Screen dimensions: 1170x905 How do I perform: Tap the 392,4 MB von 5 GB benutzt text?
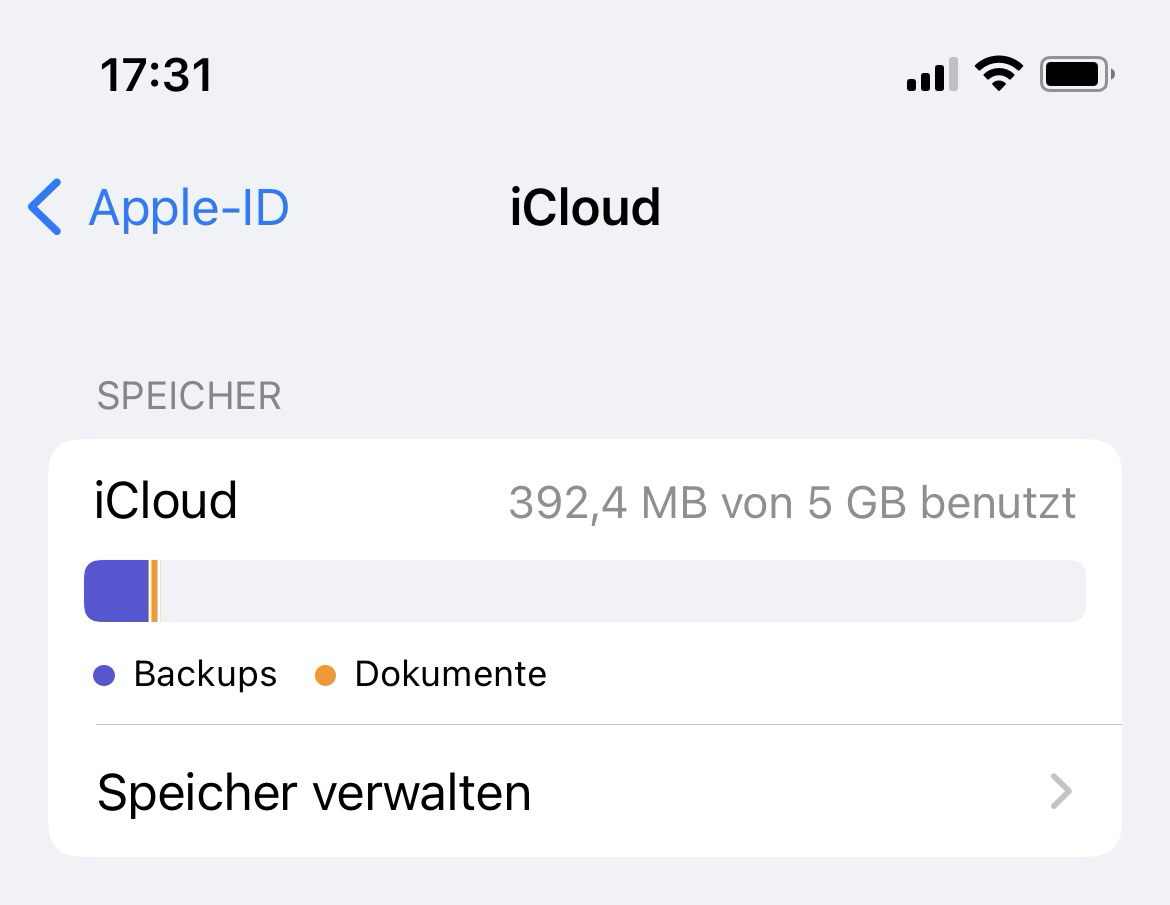[792, 502]
